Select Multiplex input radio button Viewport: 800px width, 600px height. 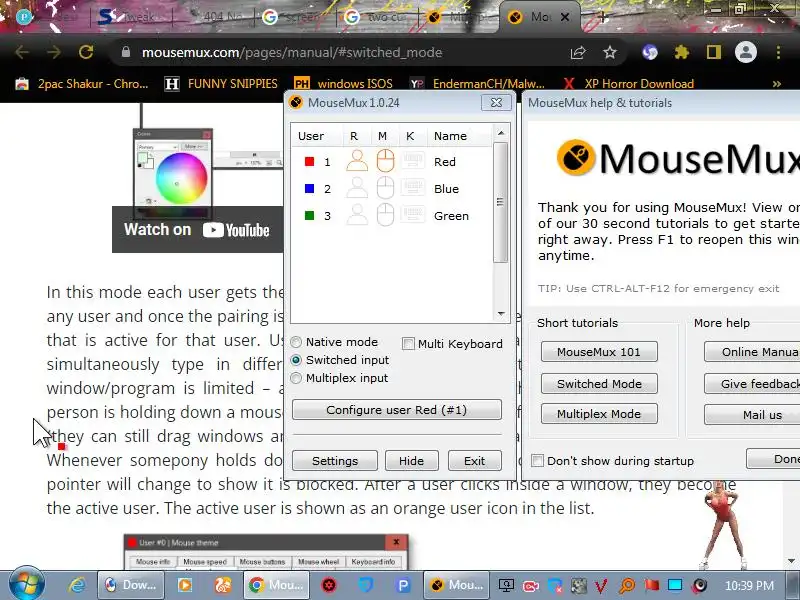click(296, 378)
